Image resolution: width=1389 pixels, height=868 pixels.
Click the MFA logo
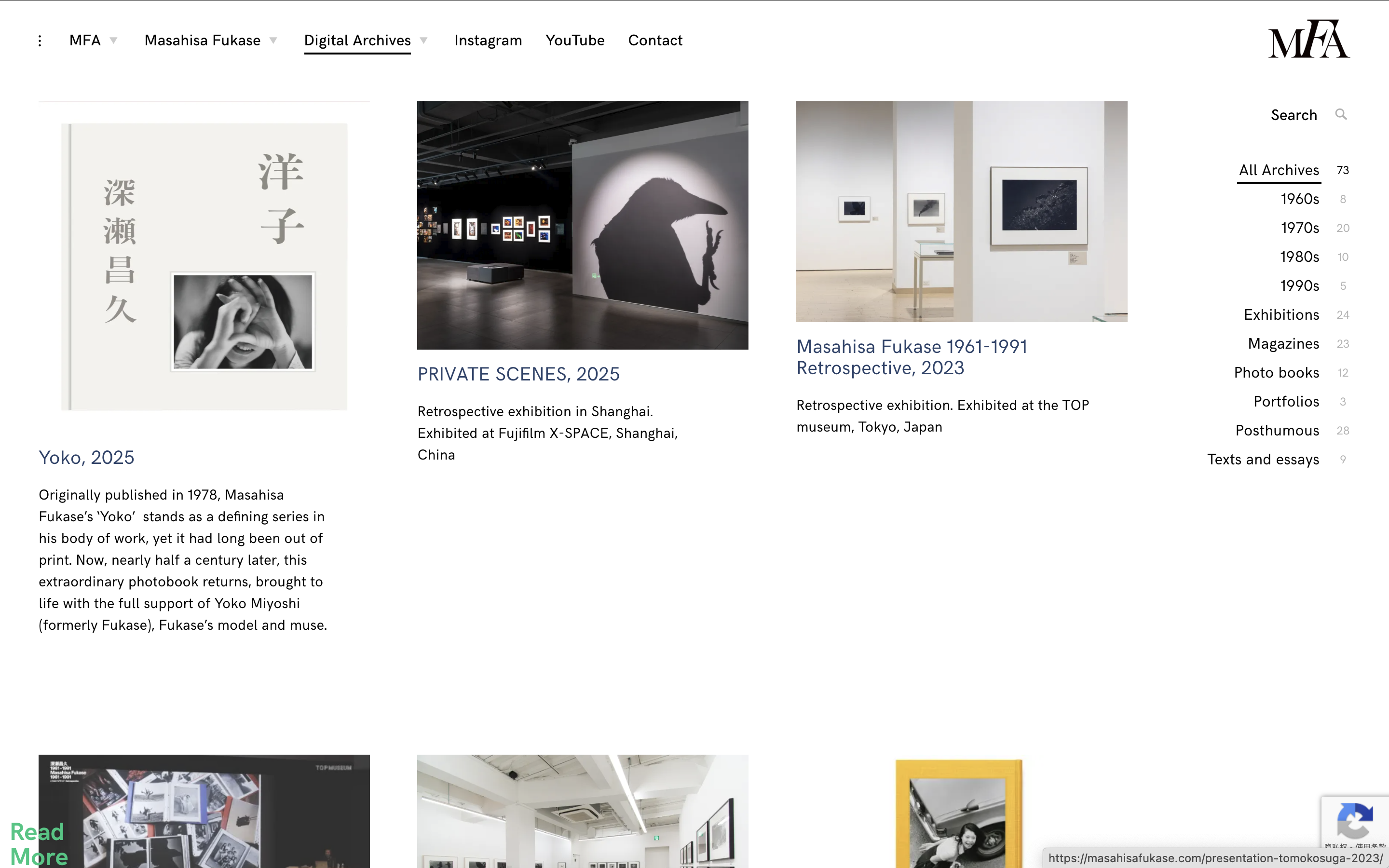pyautogui.click(x=1308, y=39)
